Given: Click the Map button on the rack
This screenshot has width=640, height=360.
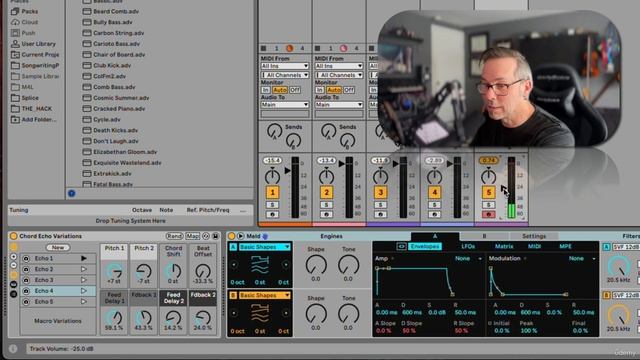Looking at the screenshot, I should [193, 236].
